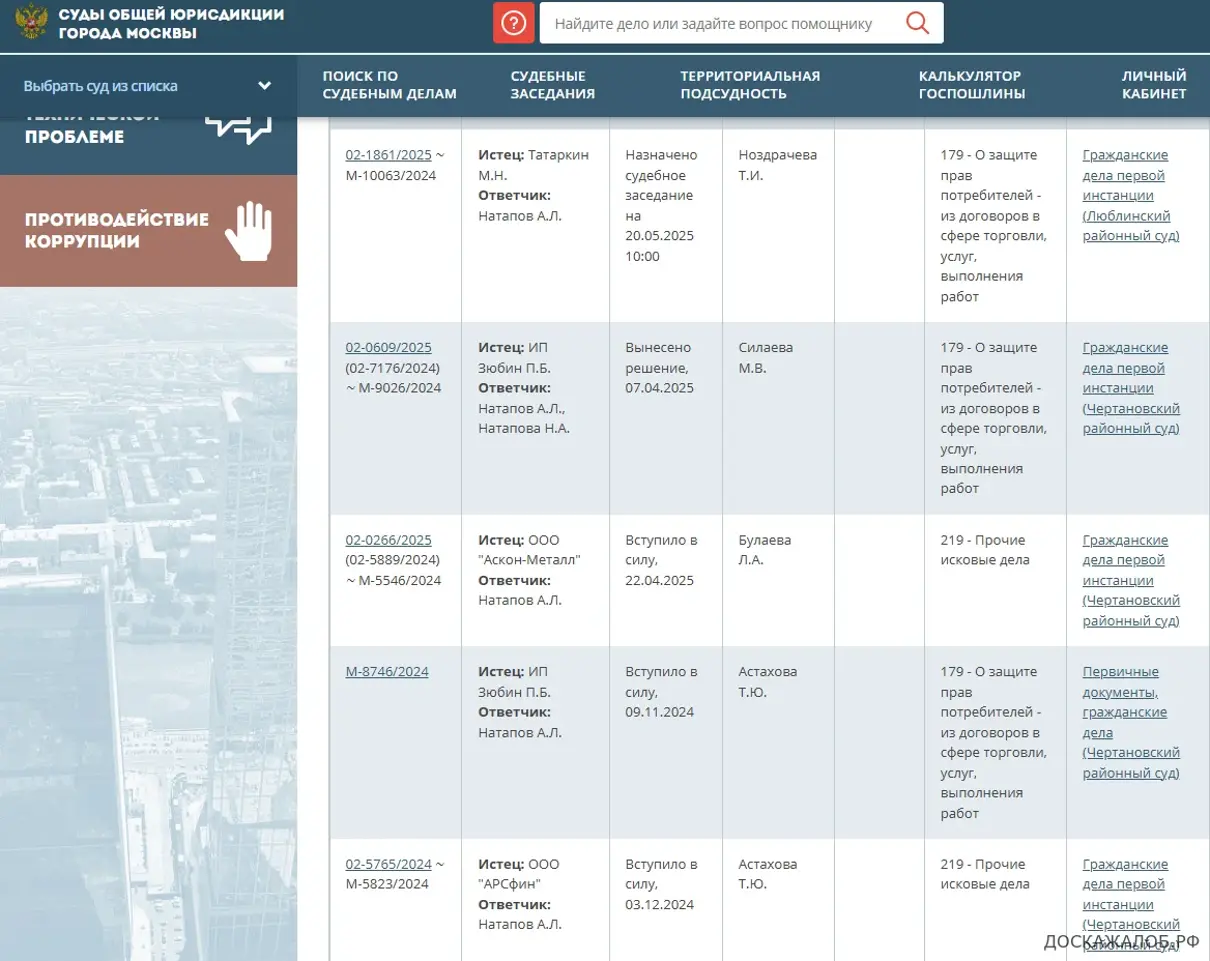Open case link 02-0609/2025
Viewport: 1210px width, 961px height.
click(388, 348)
